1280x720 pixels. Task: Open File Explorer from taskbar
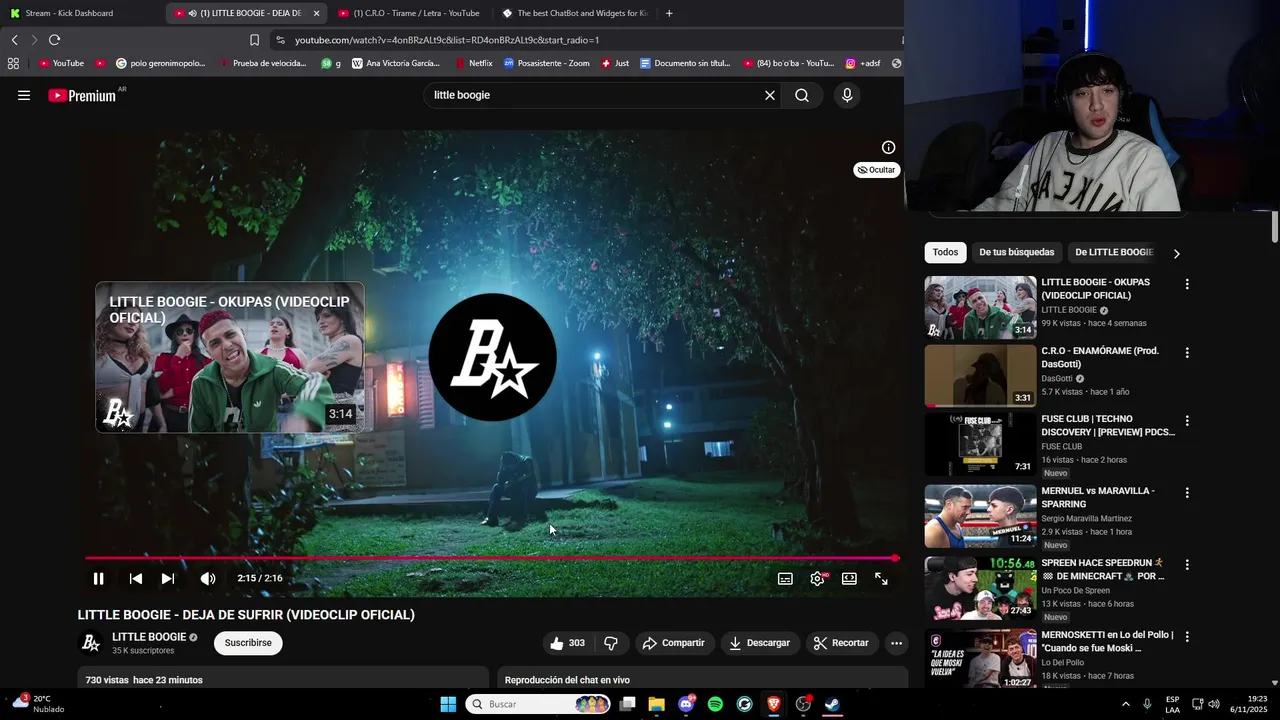(x=656, y=704)
